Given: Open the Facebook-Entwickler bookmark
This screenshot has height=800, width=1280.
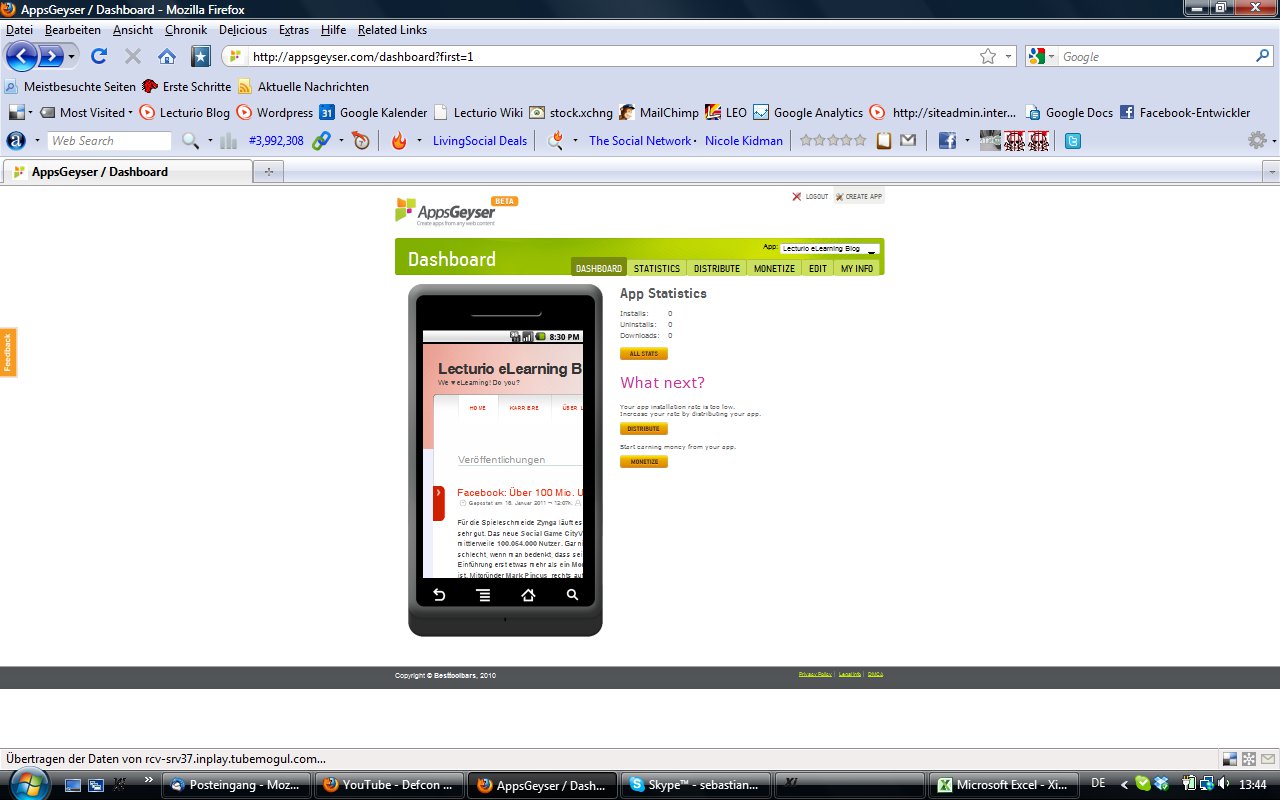Looking at the screenshot, I should click(1185, 113).
